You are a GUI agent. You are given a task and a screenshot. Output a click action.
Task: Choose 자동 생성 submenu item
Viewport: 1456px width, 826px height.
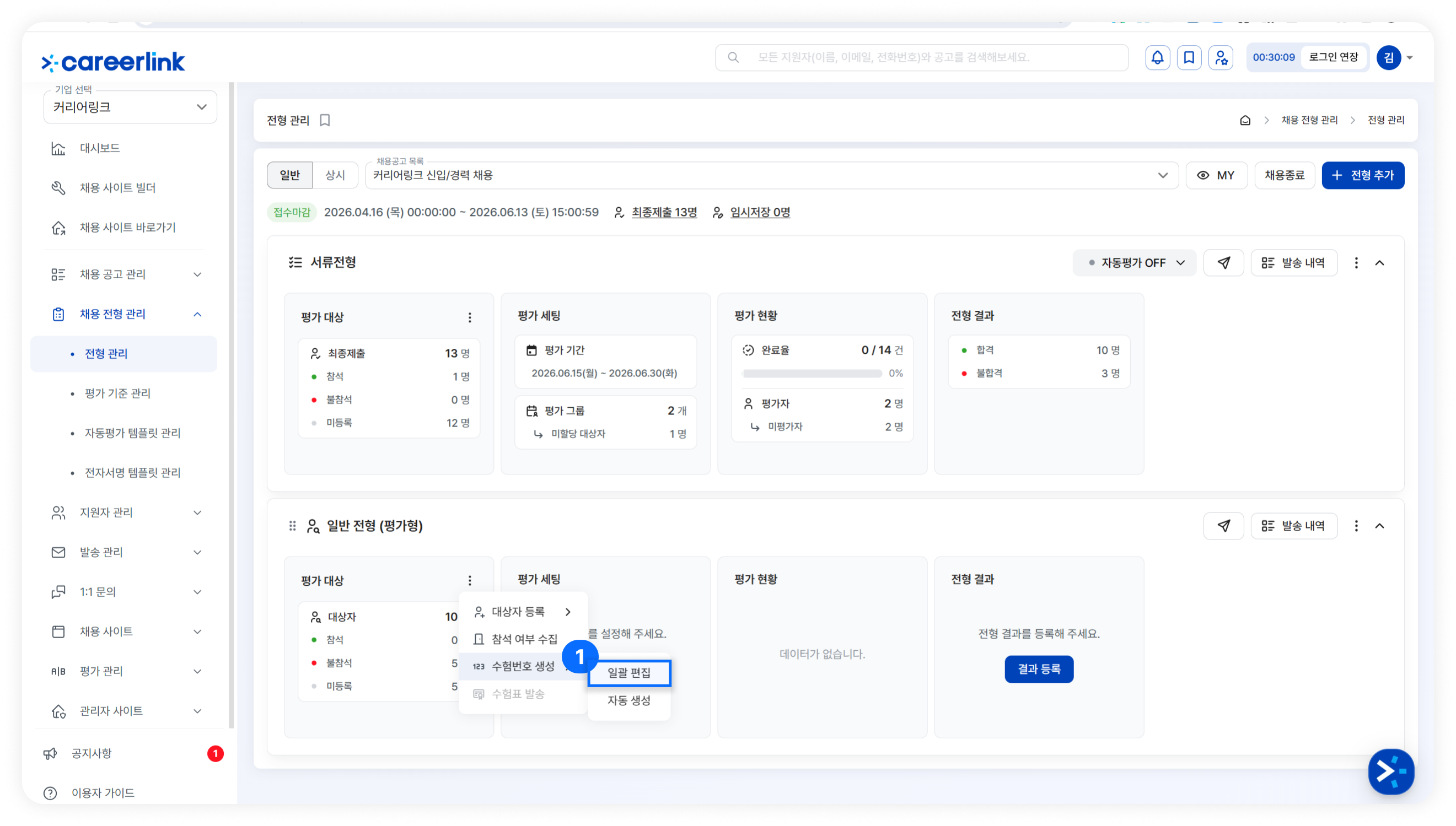pyautogui.click(x=628, y=700)
